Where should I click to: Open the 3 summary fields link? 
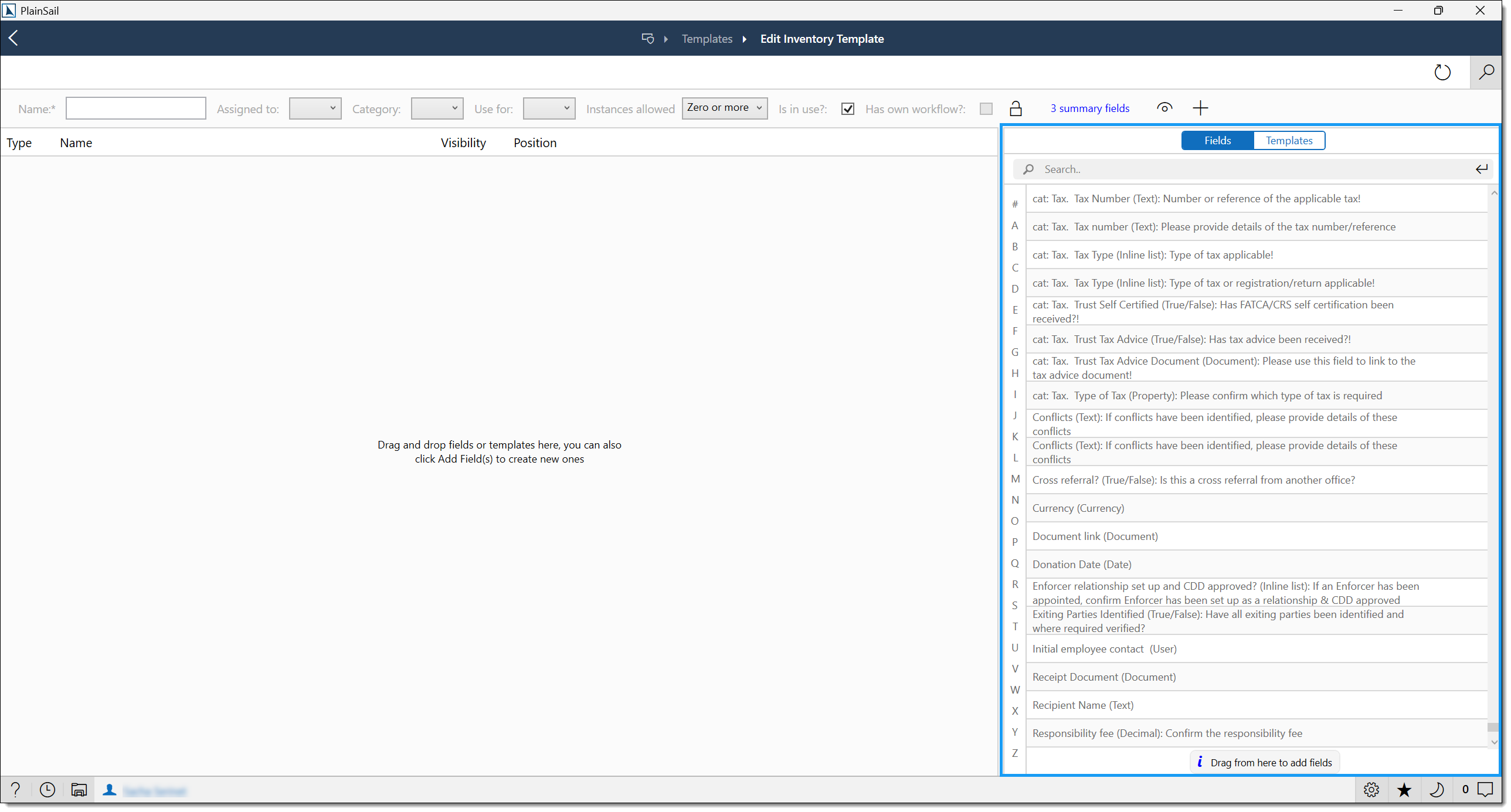click(1089, 108)
